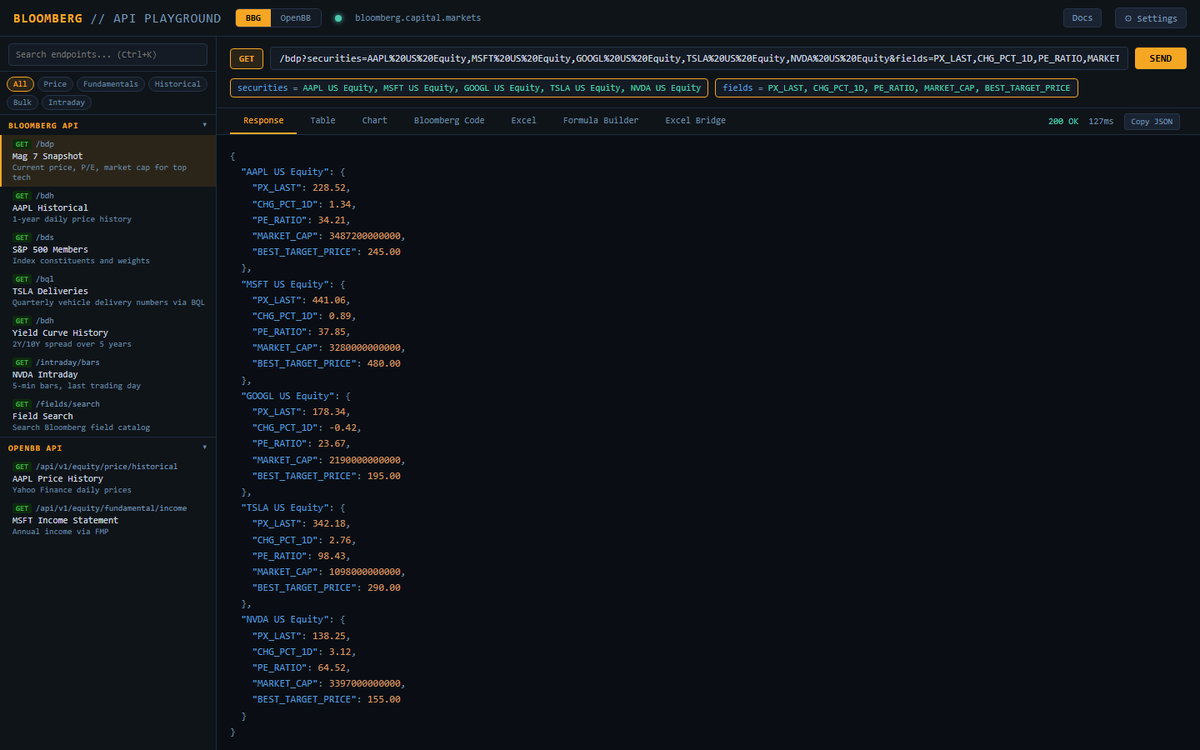Screen dimensions: 1200x750
Task: Select the Intraday filter chip
Action: tap(67, 102)
